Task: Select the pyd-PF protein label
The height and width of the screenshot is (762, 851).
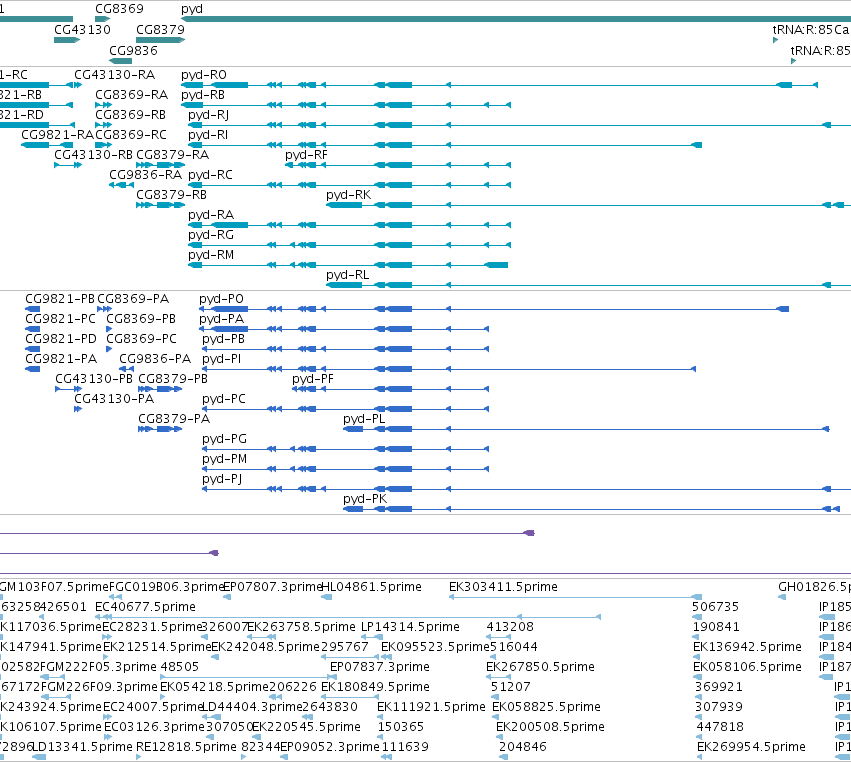Action: [x=313, y=379]
